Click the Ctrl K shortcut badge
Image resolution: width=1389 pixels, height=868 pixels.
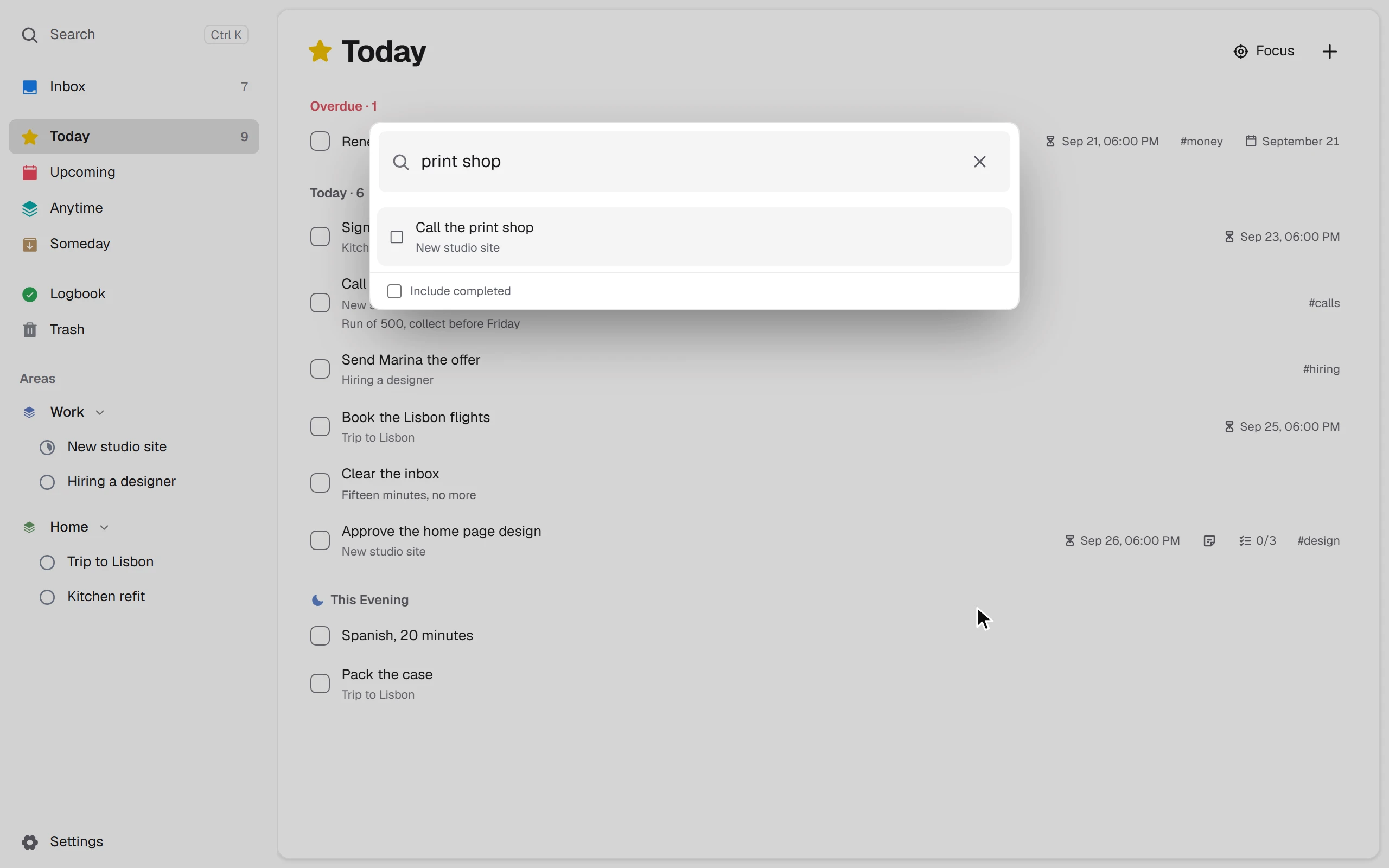tap(226, 35)
